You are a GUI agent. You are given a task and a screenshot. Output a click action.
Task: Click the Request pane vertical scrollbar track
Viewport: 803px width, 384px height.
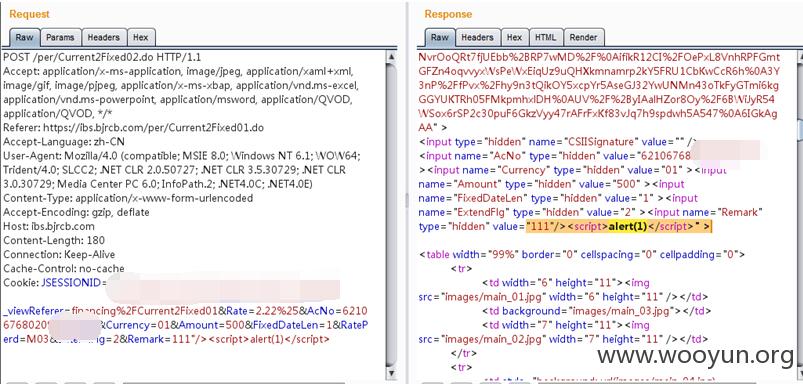[391, 215]
